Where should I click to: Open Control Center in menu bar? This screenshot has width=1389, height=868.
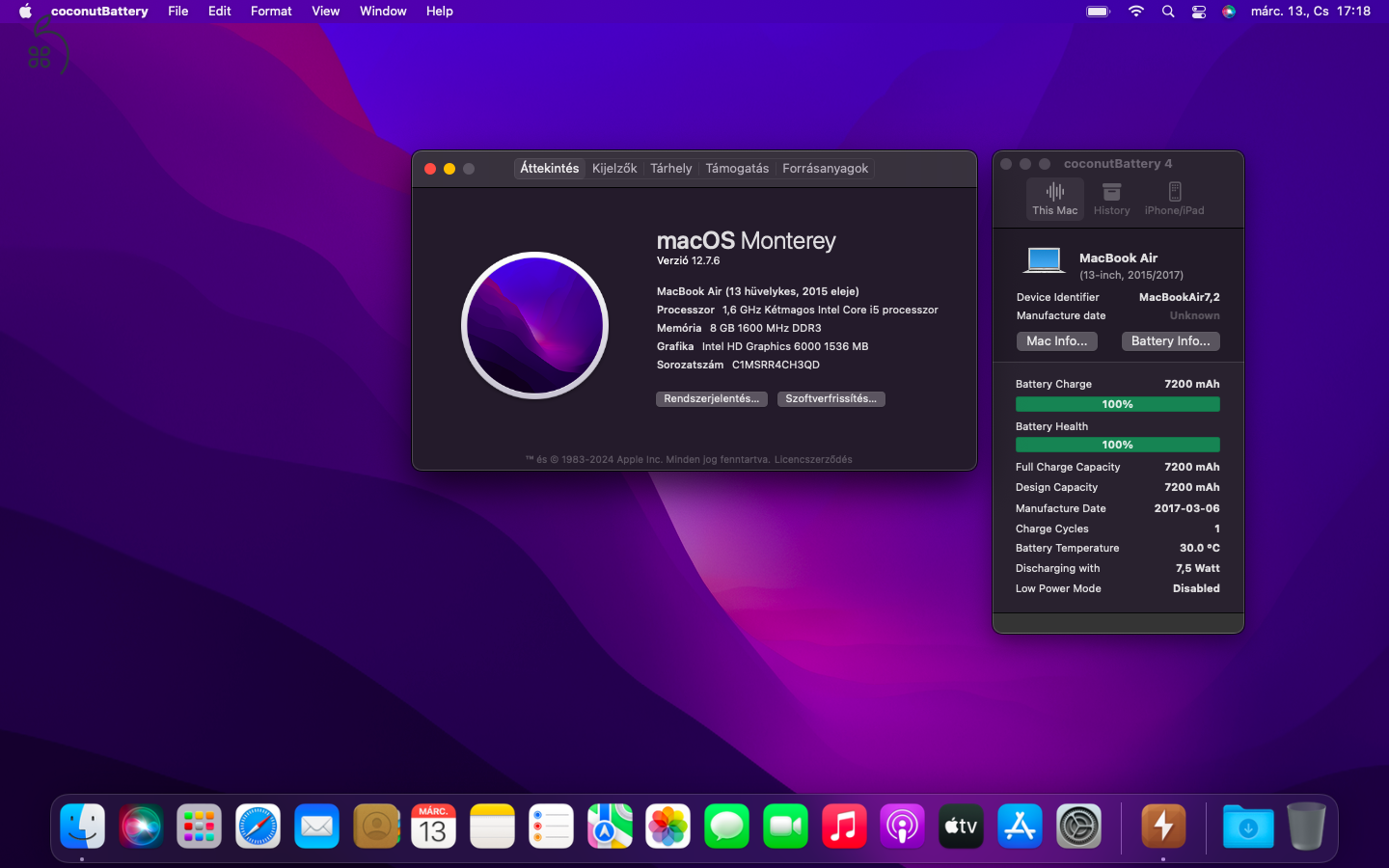coord(1199,12)
